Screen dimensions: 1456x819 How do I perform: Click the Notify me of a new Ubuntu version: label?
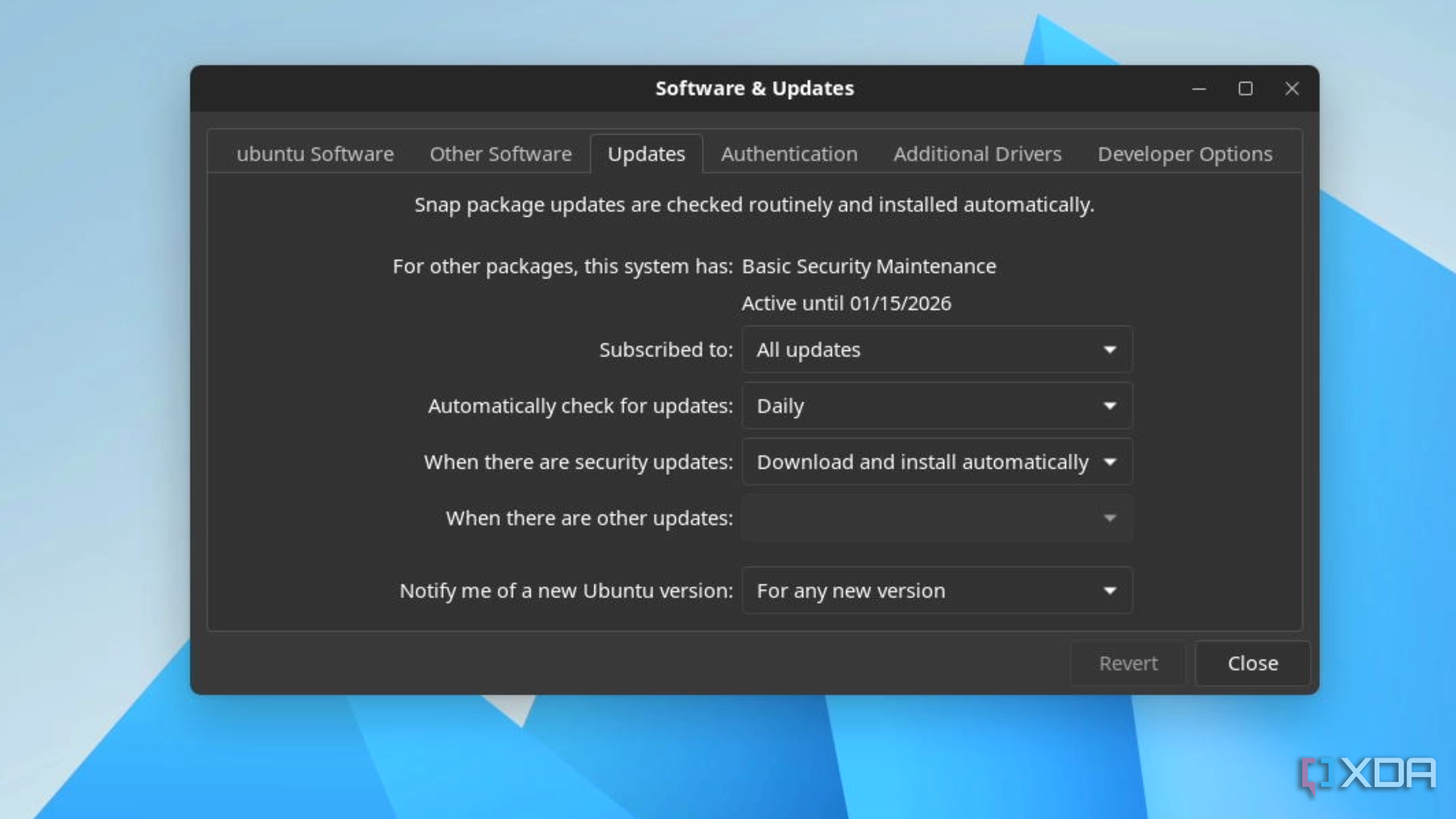click(x=566, y=591)
